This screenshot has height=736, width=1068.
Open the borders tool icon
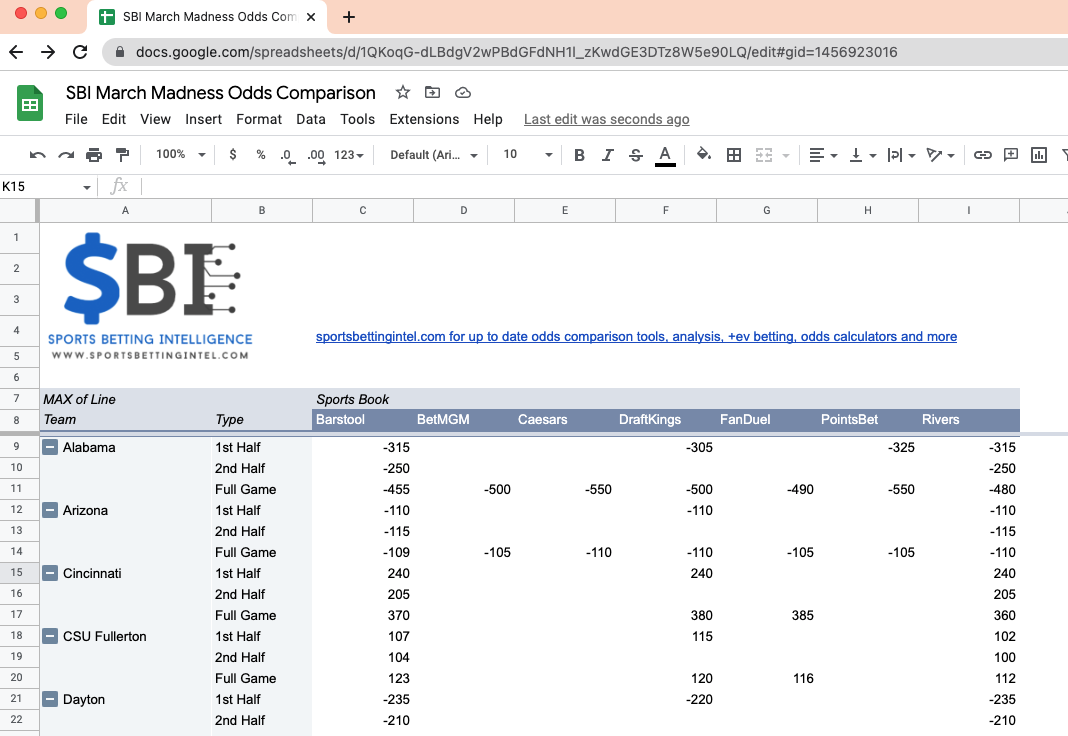click(734, 155)
